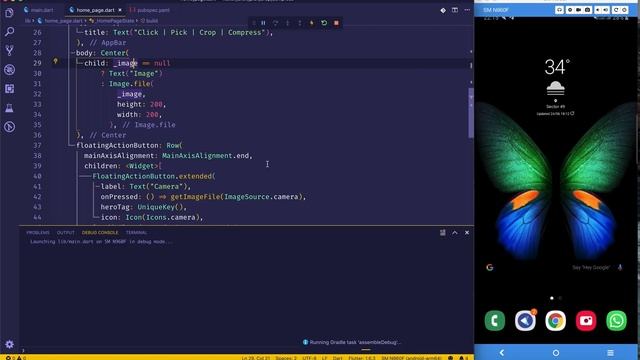The image size is (640, 360).
Task: Click the line and column status indicator
Action: click(x=256, y=358)
